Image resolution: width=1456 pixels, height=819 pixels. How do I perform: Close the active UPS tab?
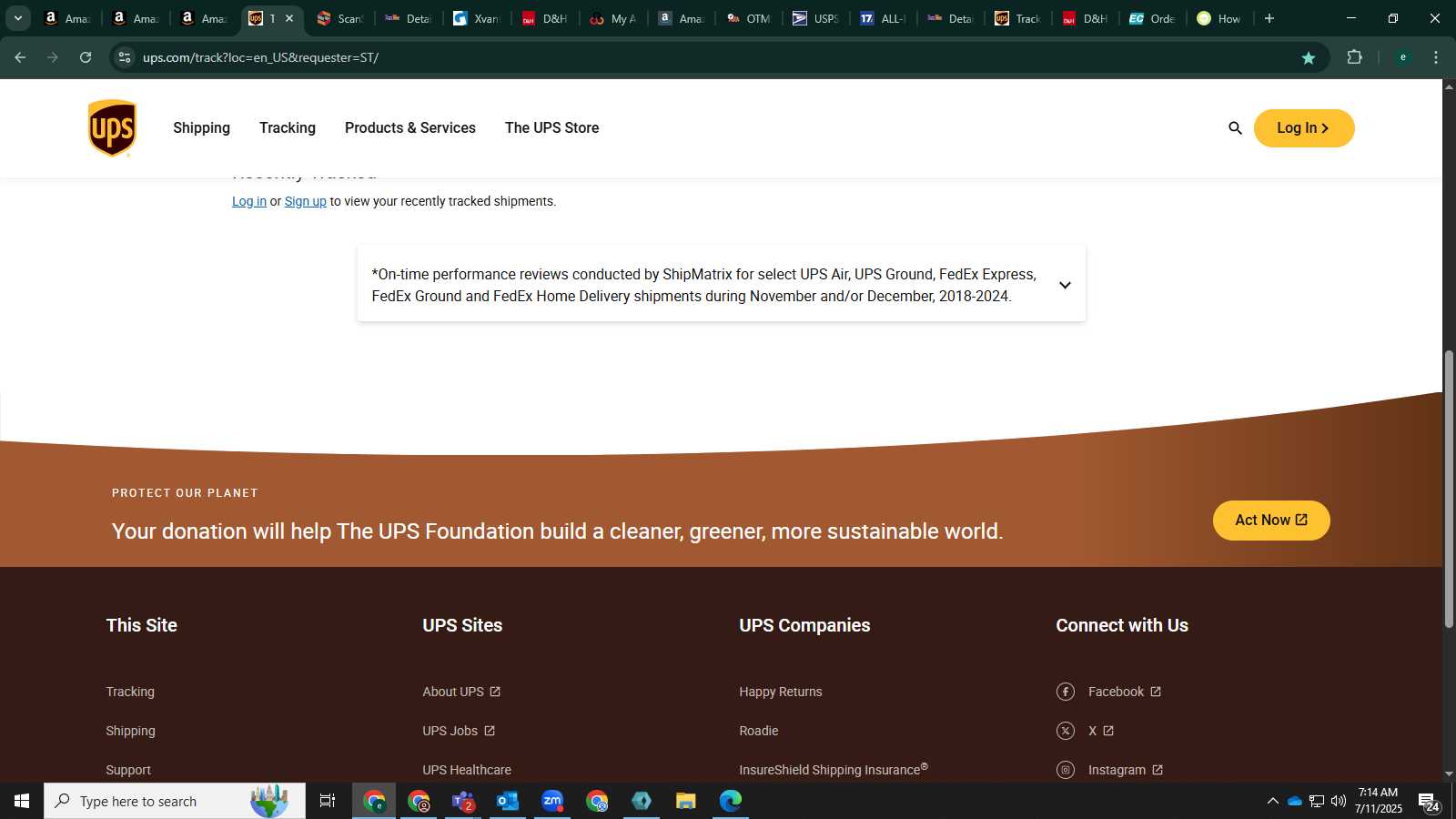289,18
